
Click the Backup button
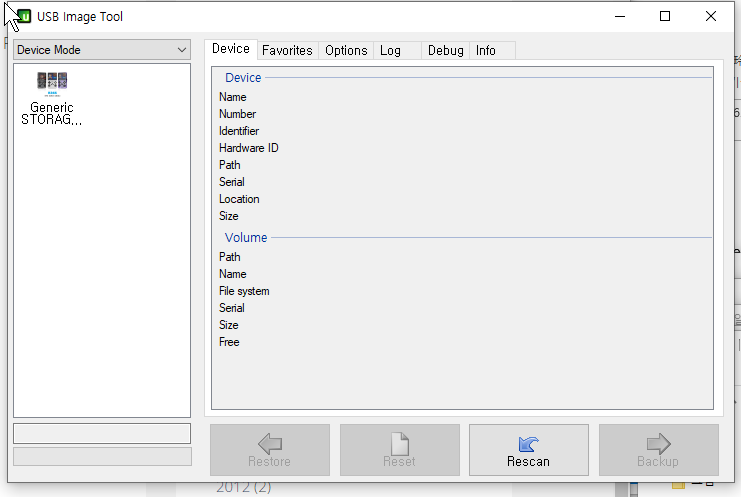(659, 450)
